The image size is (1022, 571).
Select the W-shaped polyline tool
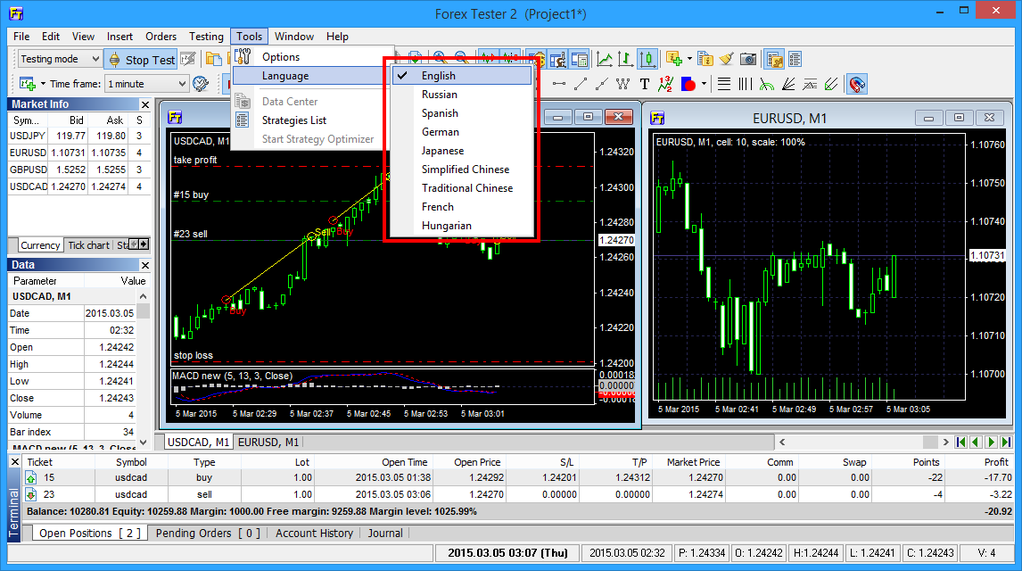622,84
